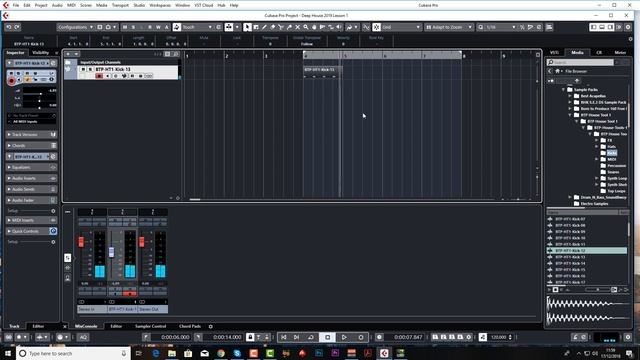640x360 pixels.
Task: Go back in Media file browser
Action: (550, 71)
